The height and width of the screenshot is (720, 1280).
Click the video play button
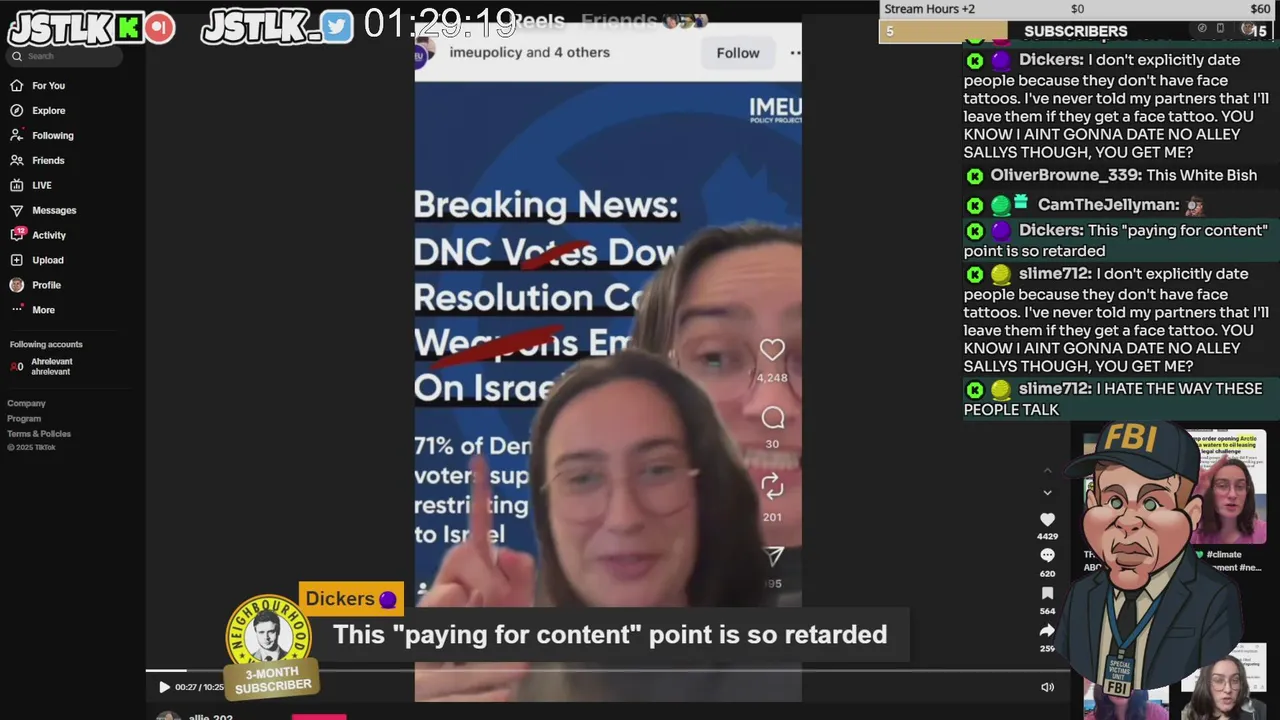pyautogui.click(x=164, y=687)
